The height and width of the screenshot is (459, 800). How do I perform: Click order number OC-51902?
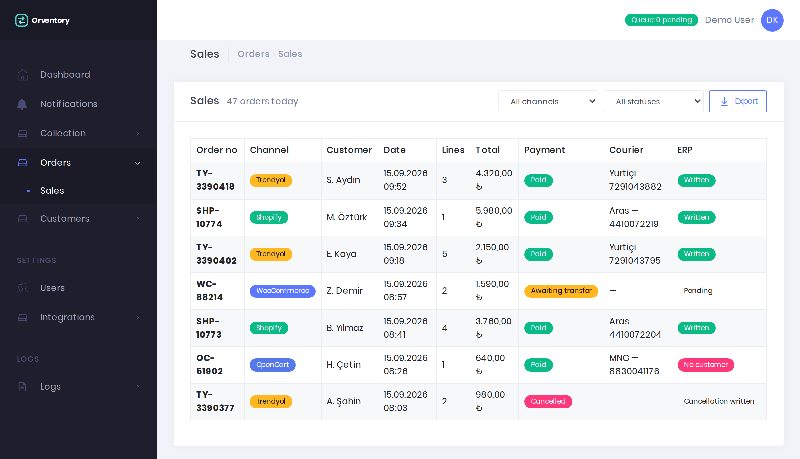click(209, 364)
